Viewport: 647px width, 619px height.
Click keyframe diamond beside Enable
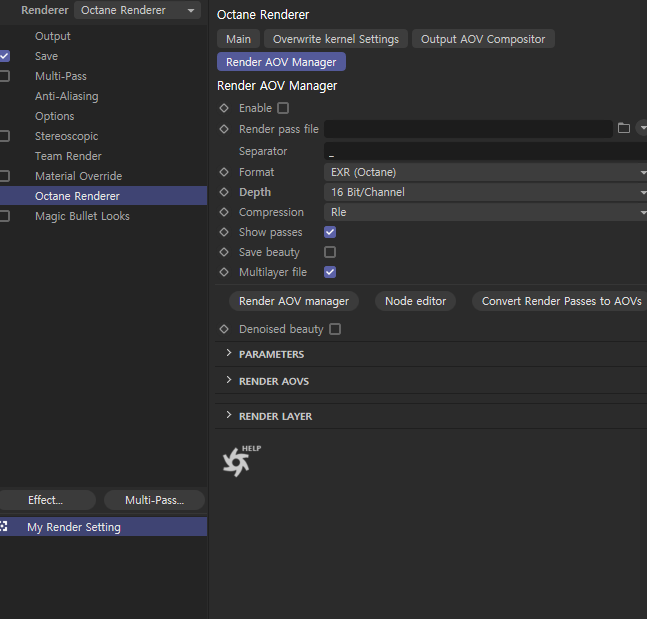[224, 108]
